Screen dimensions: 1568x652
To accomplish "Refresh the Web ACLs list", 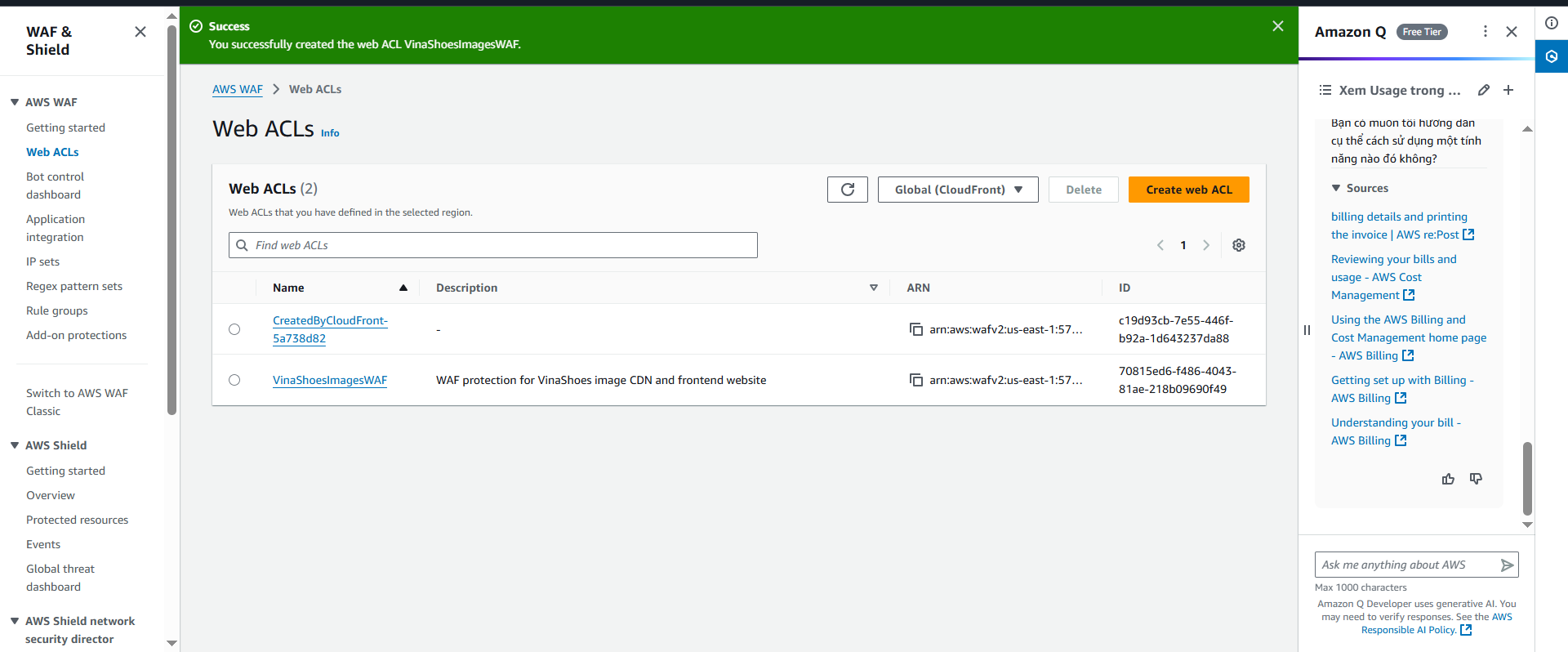I will click(847, 190).
